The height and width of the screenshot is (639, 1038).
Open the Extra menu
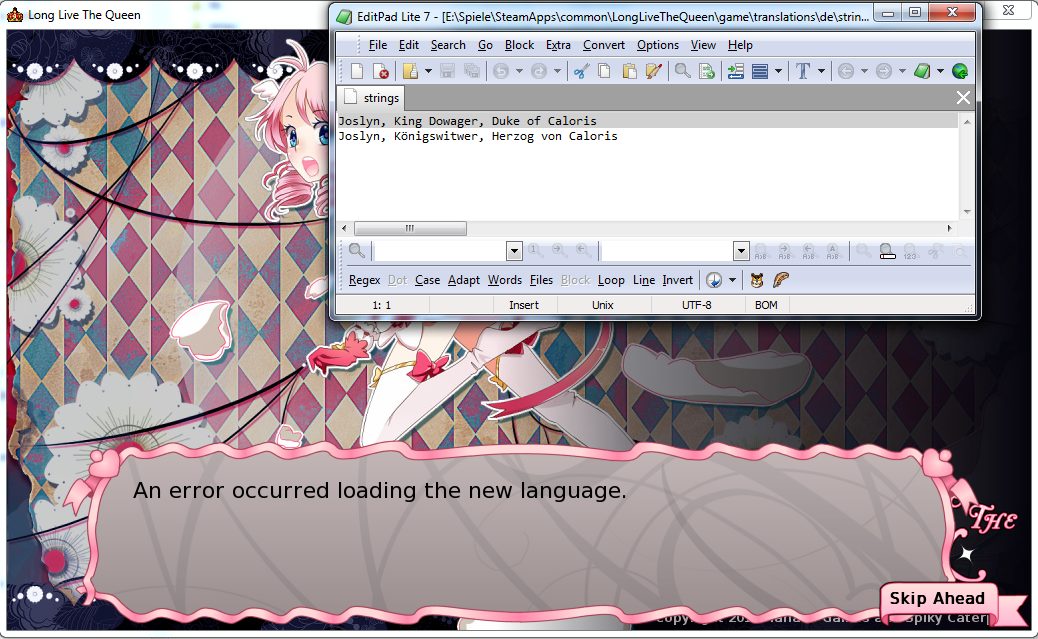[558, 45]
